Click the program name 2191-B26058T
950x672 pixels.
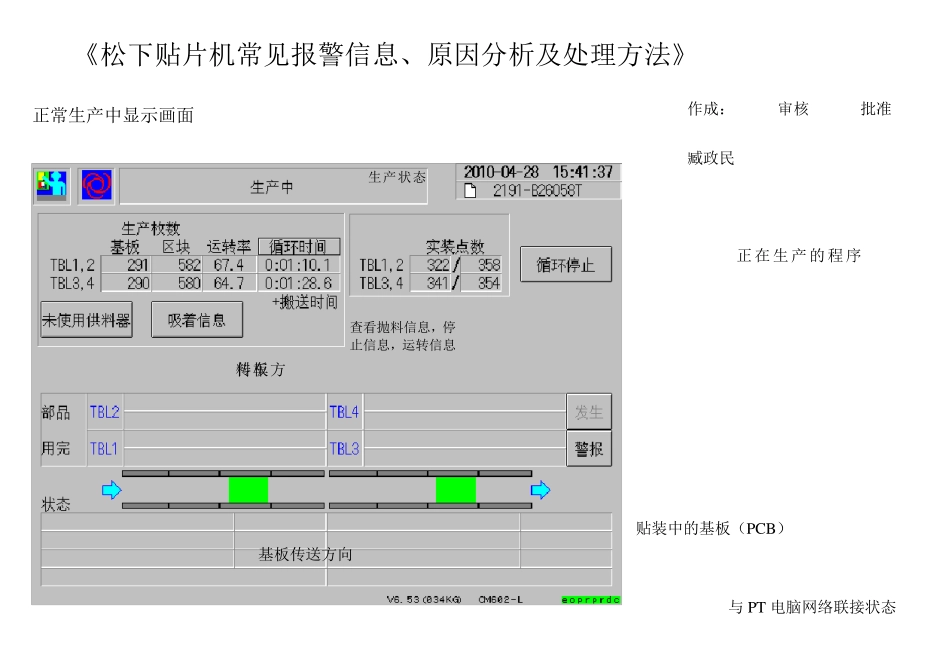click(537, 191)
